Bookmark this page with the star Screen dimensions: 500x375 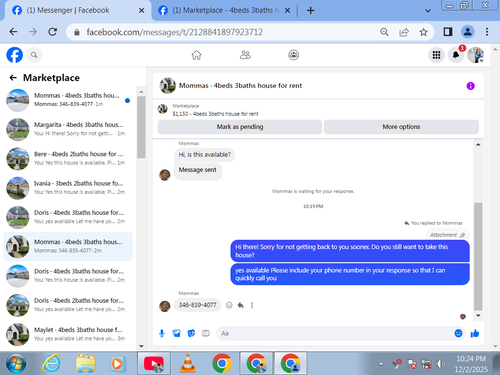pyautogui.click(x=423, y=32)
